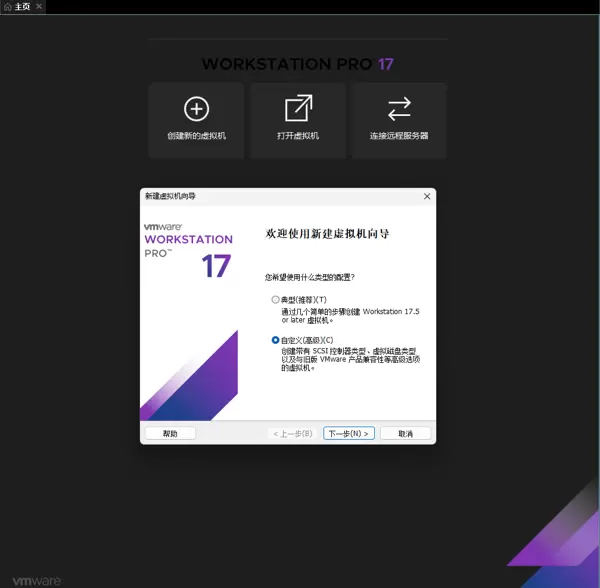600x588 pixels.
Task: Select the 典型(推荐) radio option
Action: pos(276,299)
